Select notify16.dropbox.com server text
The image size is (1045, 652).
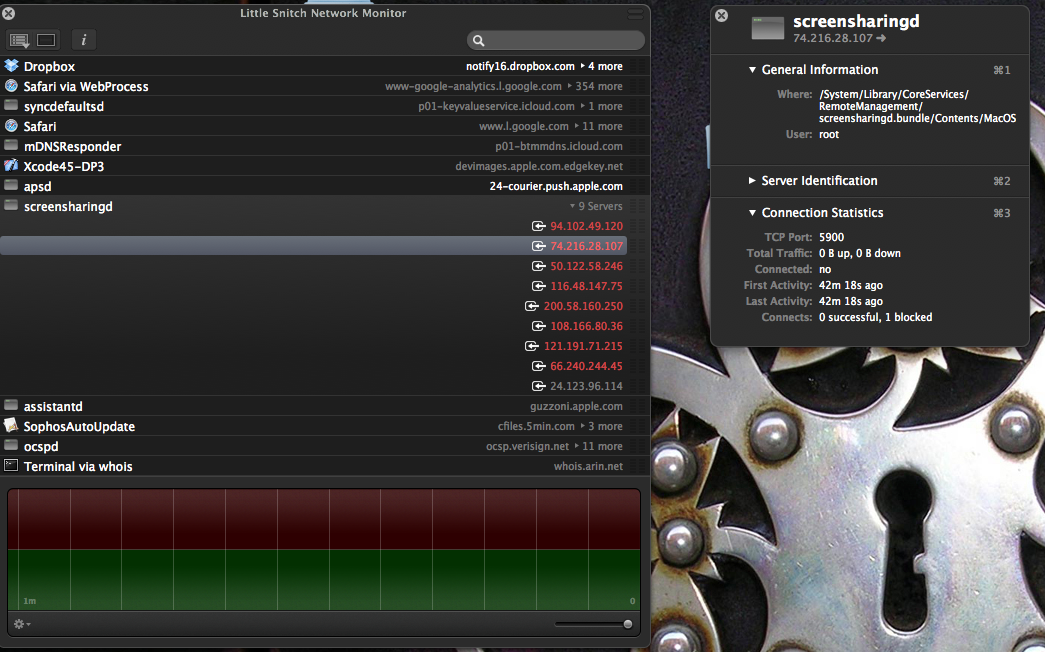coord(520,66)
